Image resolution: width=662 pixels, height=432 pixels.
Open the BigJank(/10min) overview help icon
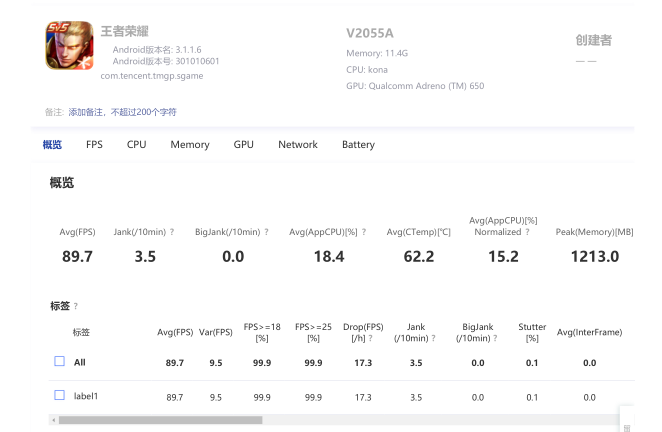[x=266, y=232]
